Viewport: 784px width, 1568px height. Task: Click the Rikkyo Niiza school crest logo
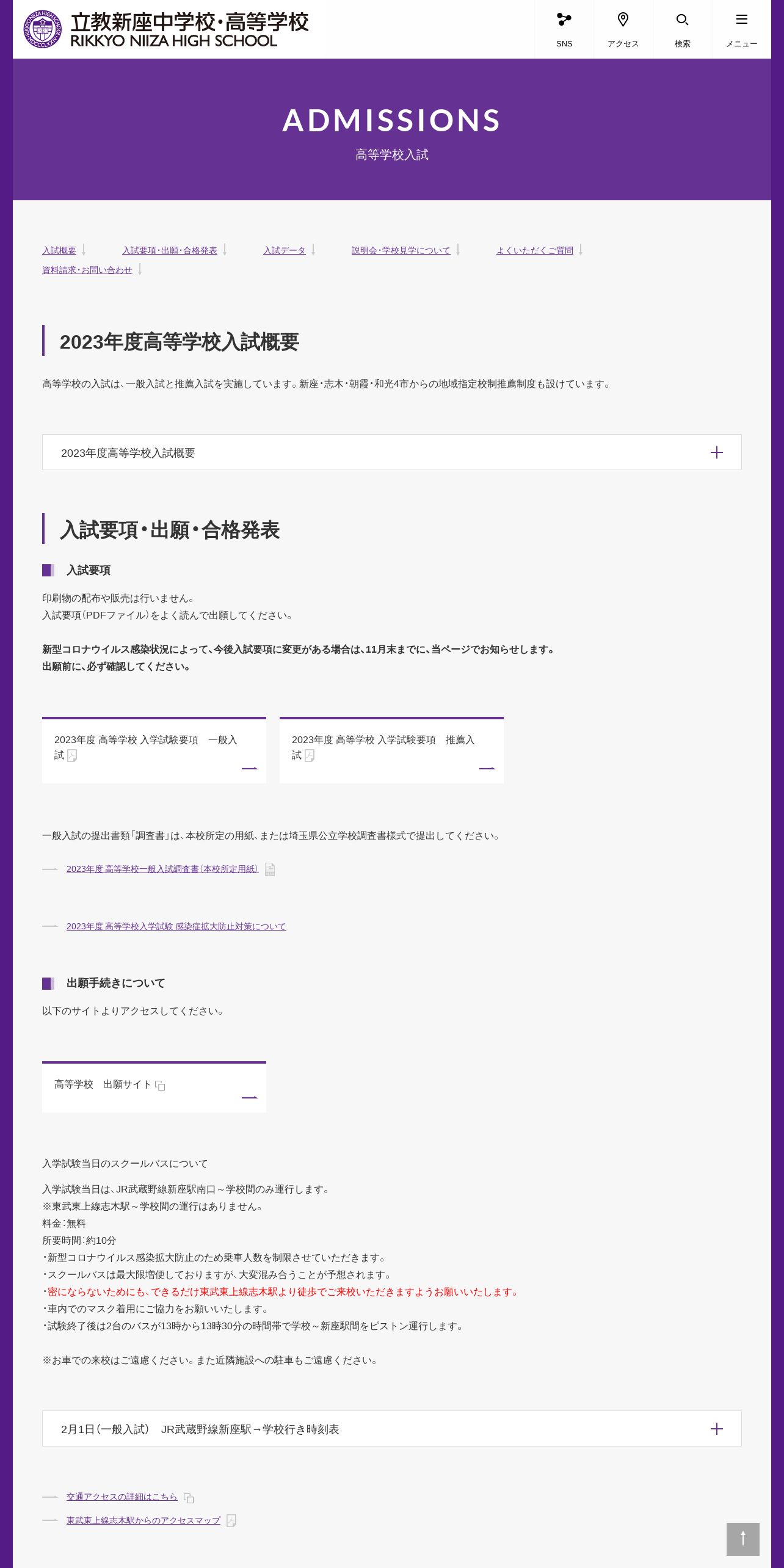pos(42,29)
